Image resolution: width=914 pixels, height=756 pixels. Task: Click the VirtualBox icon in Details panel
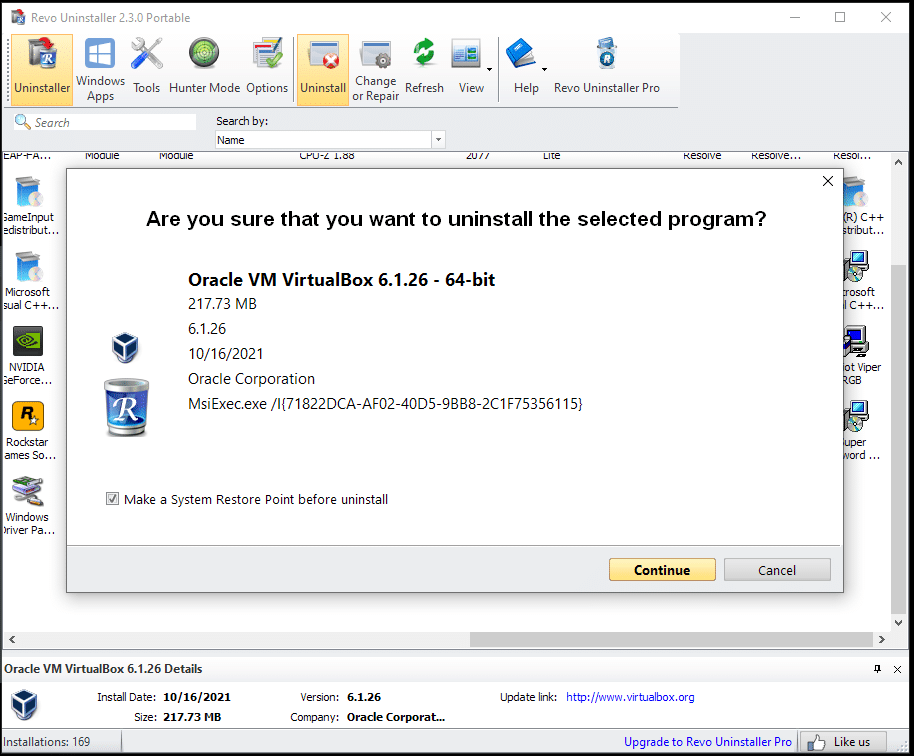click(24, 705)
